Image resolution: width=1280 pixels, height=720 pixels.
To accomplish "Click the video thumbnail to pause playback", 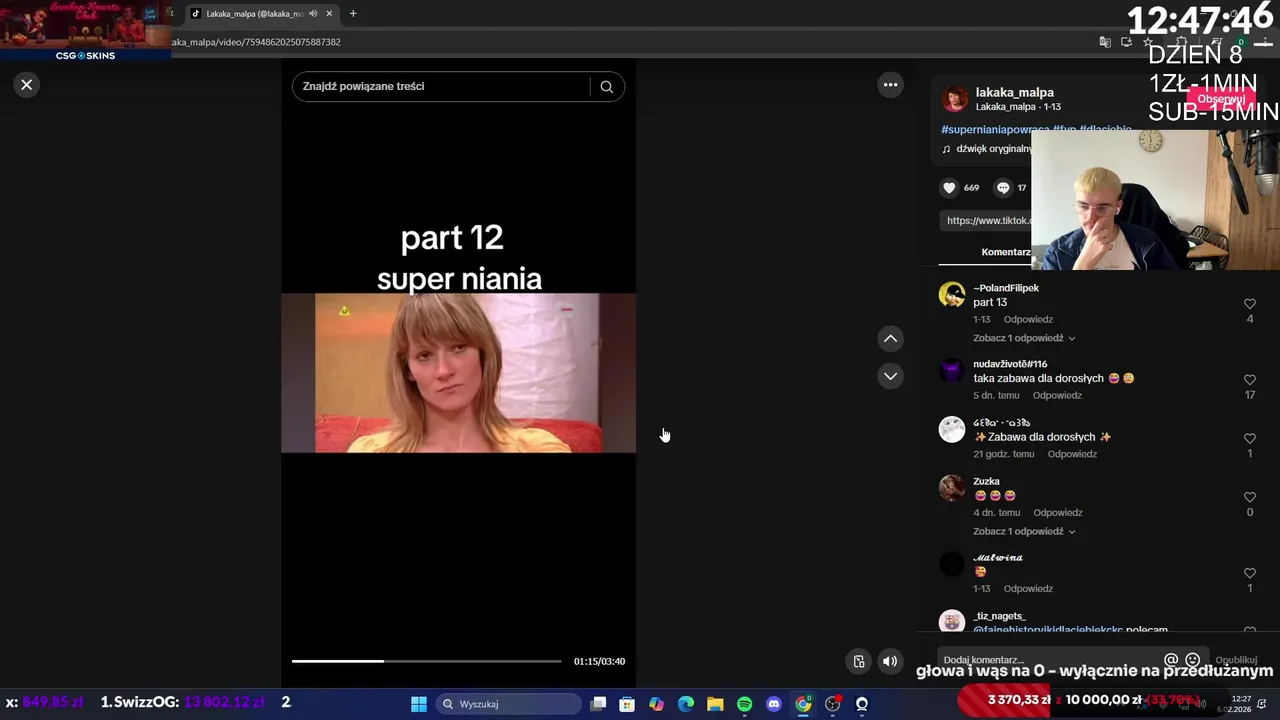I will click(458, 372).
